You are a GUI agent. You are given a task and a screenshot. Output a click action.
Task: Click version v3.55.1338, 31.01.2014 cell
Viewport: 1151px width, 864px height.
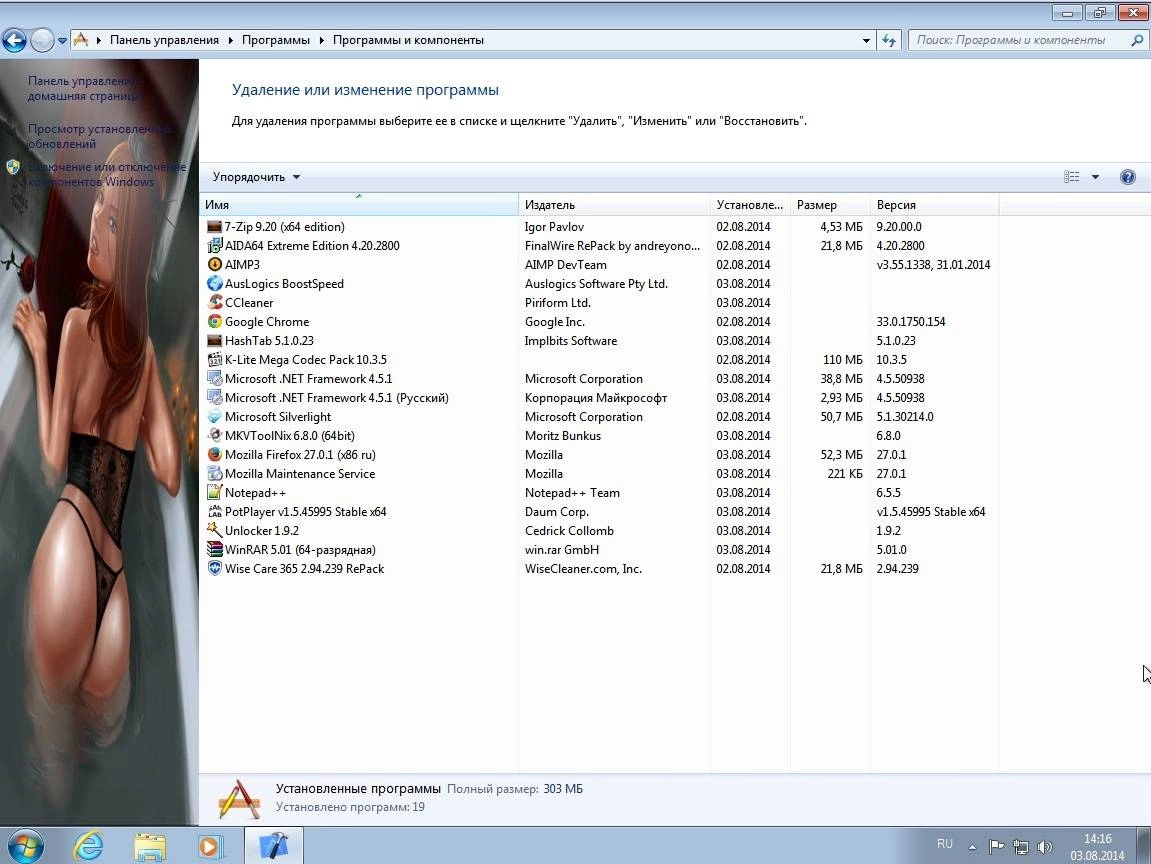933,265
